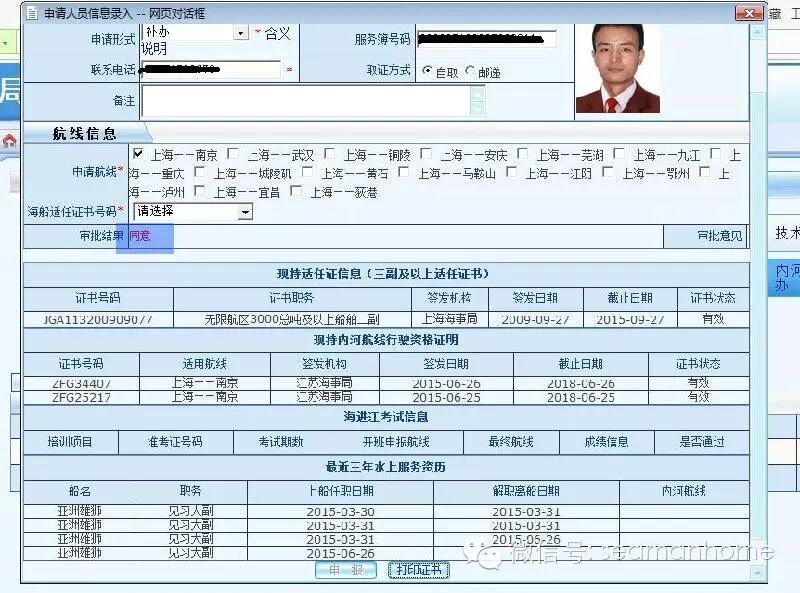The image size is (800, 593).
Task: Click the 打印证书 button
Action: tap(418, 570)
